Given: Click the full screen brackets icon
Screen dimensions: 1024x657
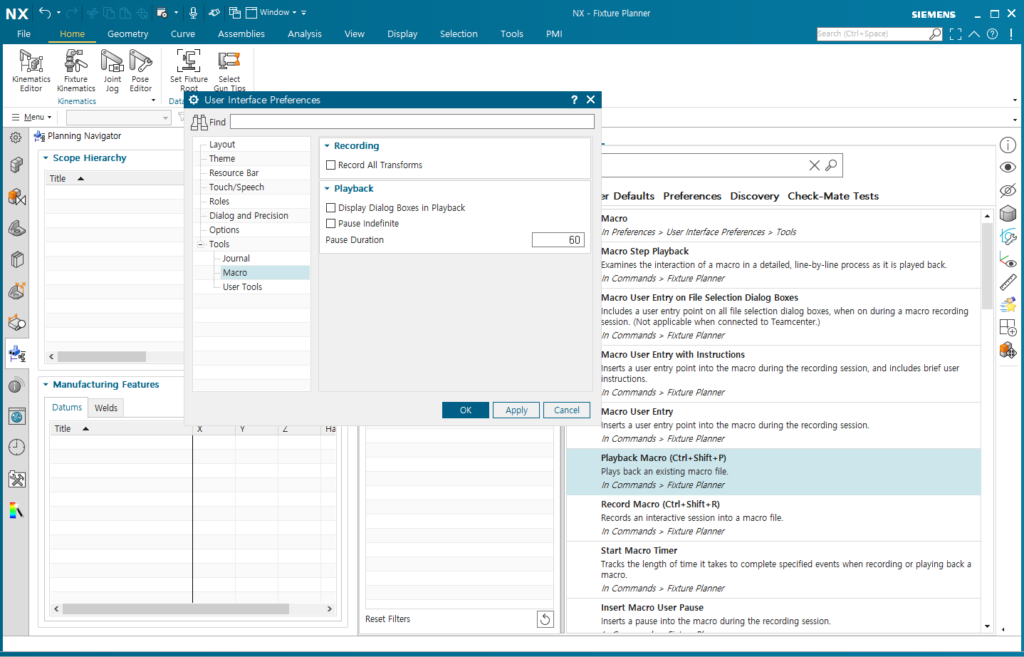Looking at the screenshot, I should (955, 34).
